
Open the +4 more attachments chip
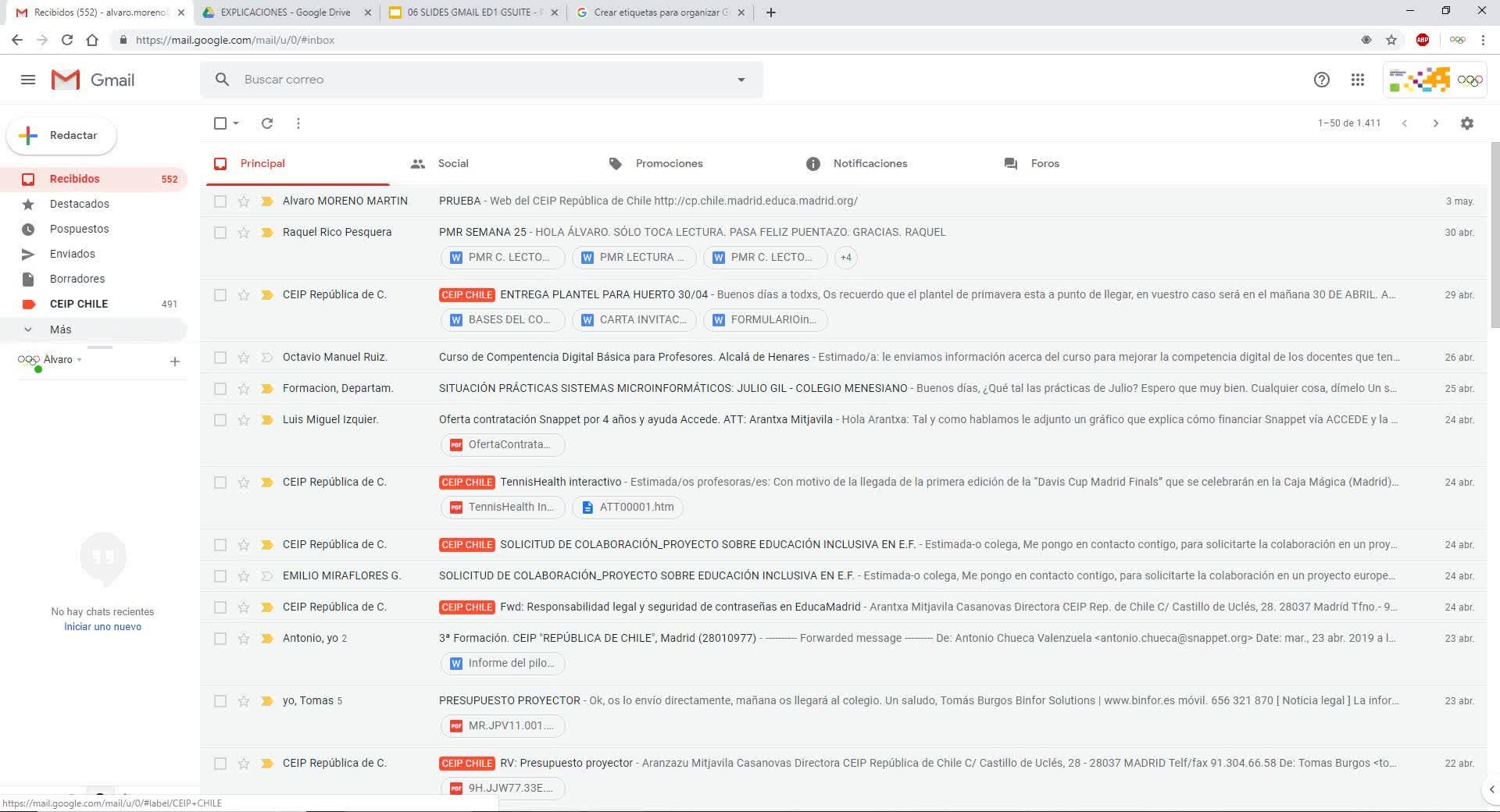(x=845, y=258)
